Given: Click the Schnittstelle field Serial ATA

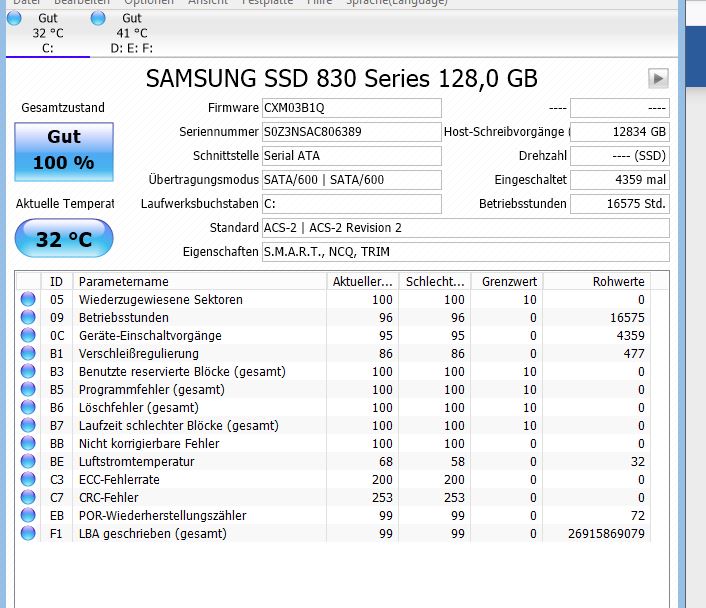Looking at the screenshot, I should tap(352, 156).
